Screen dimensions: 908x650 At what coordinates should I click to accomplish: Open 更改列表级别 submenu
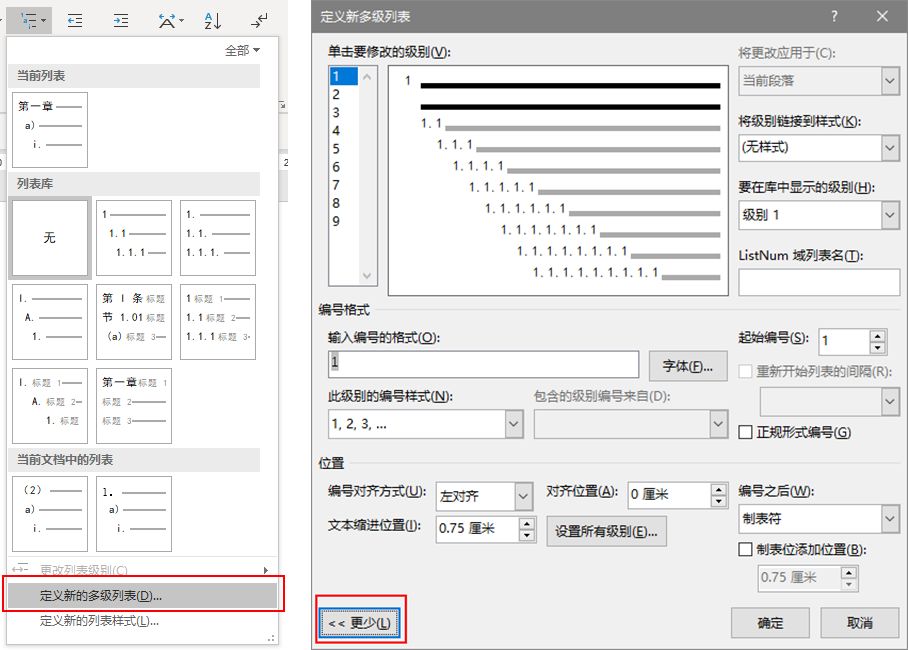[x=141, y=570]
